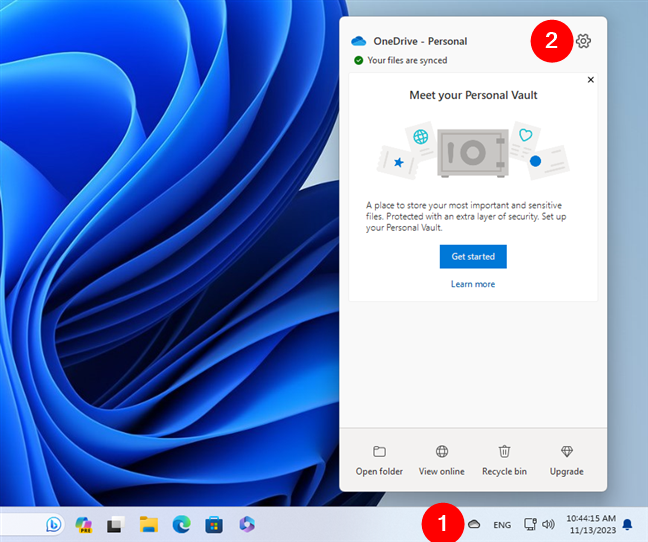Image resolution: width=648 pixels, height=542 pixels.
Task: Launch Microsoft 365 app from taskbar
Action: click(247, 524)
